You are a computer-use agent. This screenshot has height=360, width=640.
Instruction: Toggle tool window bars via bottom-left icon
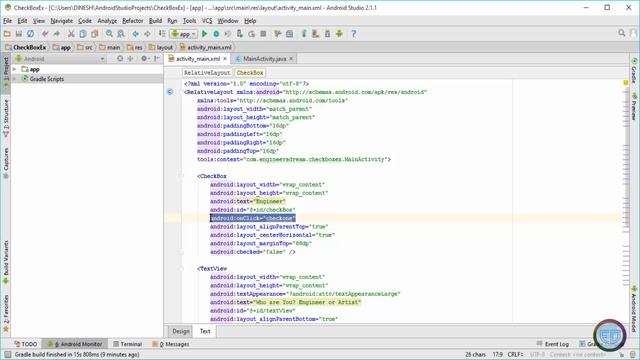point(7,355)
